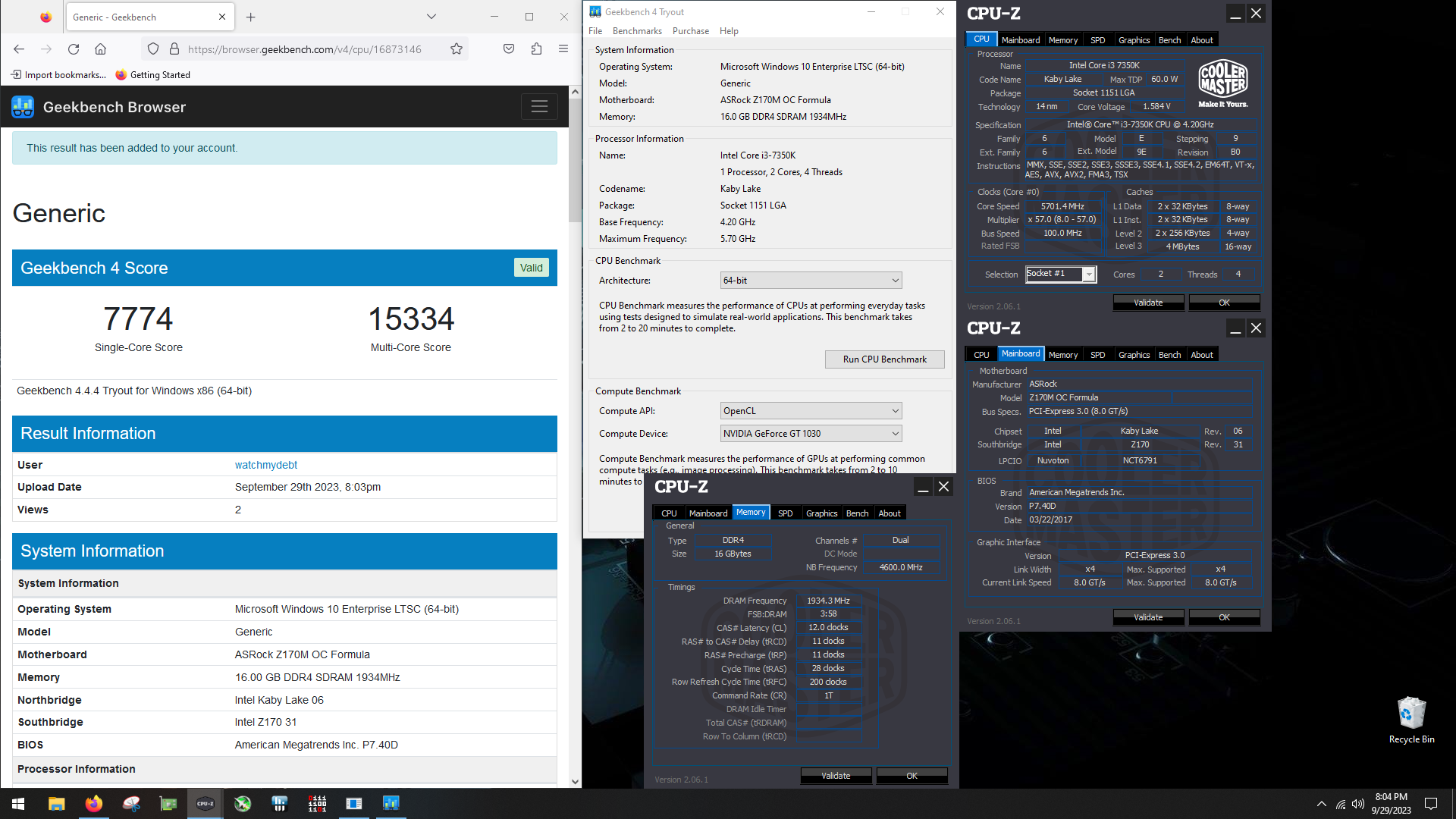Open the Firefox extensions icon
The width and height of the screenshot is (1456, 819).
pos(536,49)
